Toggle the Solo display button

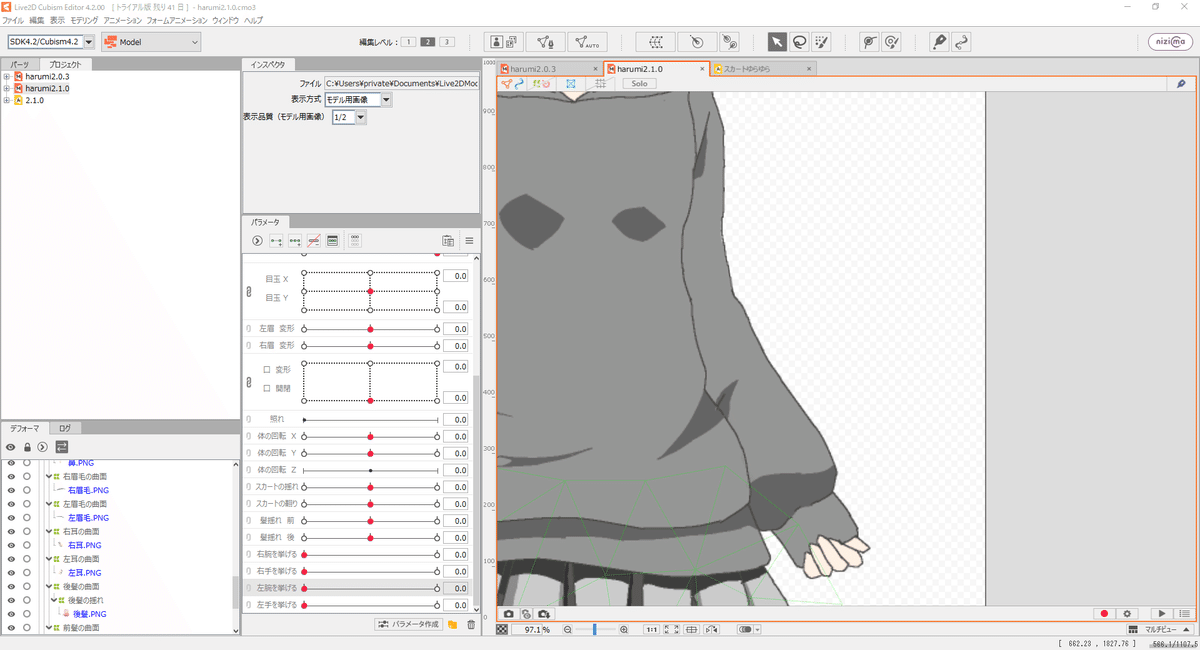[x=639, y=84]
